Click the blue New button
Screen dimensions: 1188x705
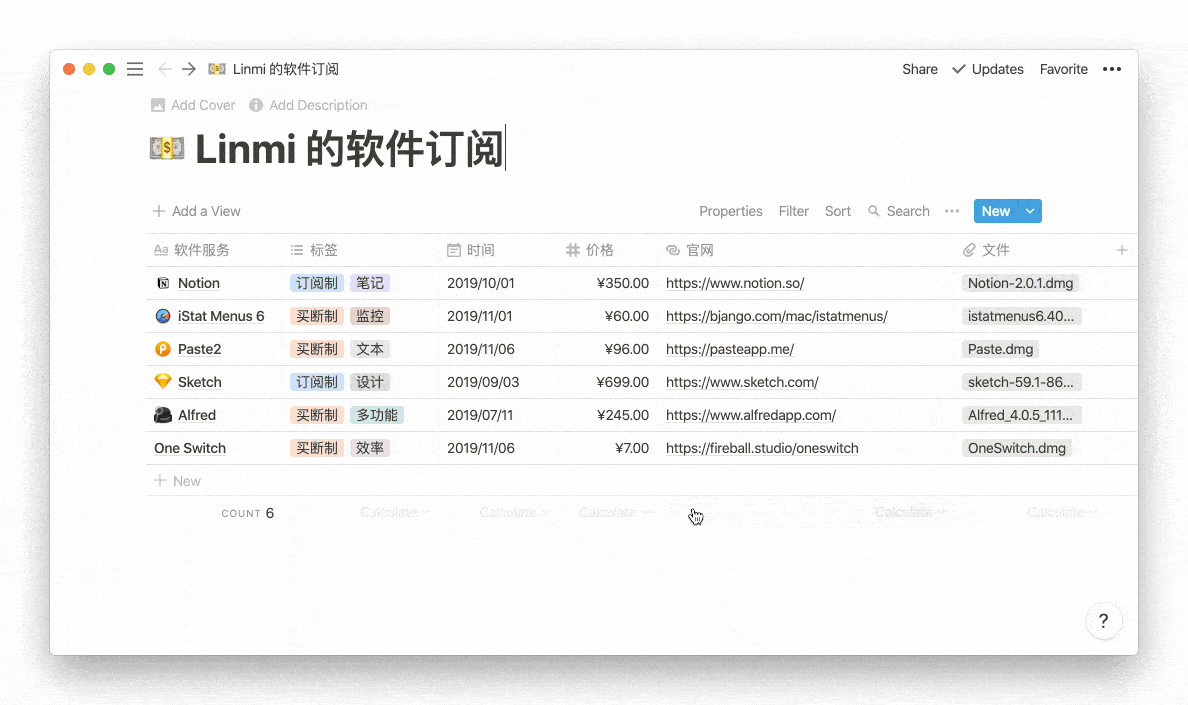[996, 211]
